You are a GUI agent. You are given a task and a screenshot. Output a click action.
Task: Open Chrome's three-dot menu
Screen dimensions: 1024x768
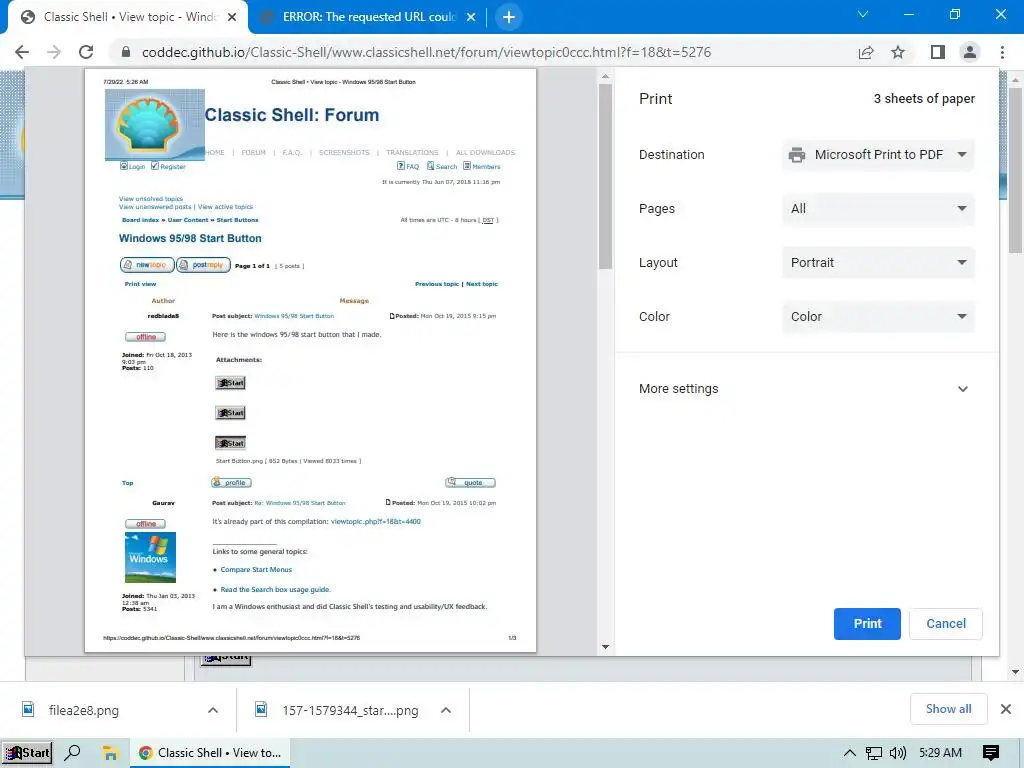1002,52
